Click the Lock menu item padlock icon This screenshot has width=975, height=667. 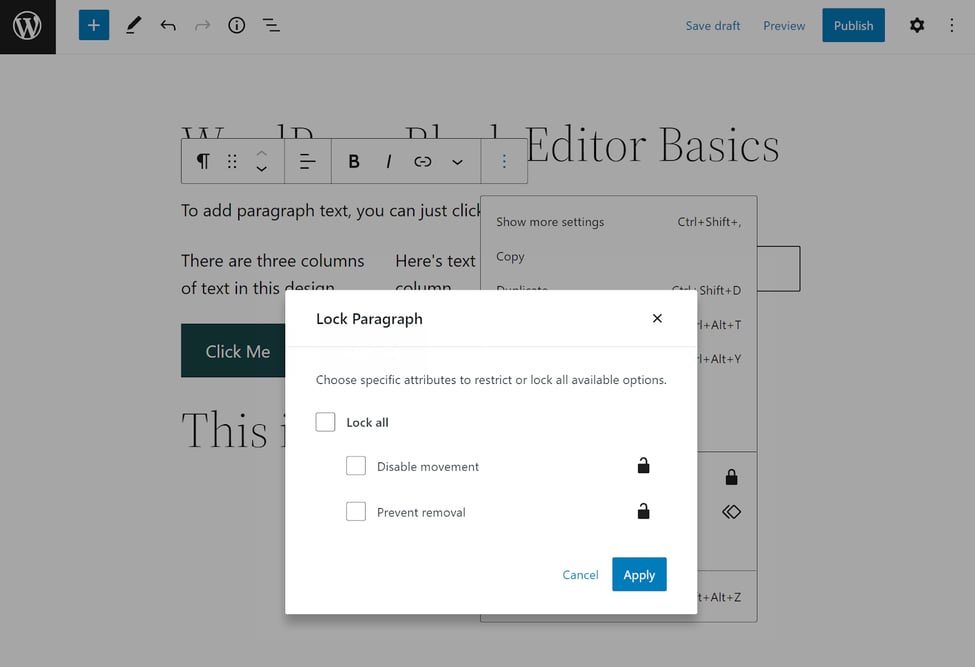[x=731, y=477]
